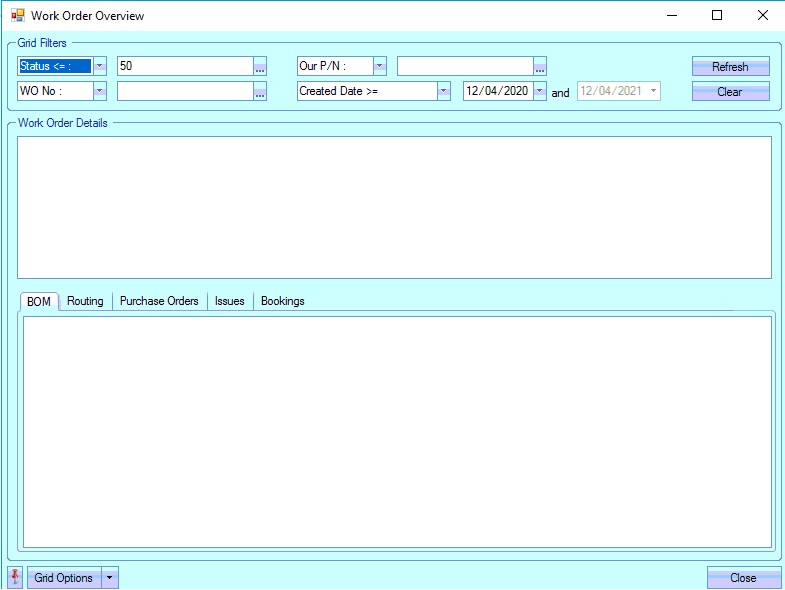Switch to the Routing tab

click(85, 301)
